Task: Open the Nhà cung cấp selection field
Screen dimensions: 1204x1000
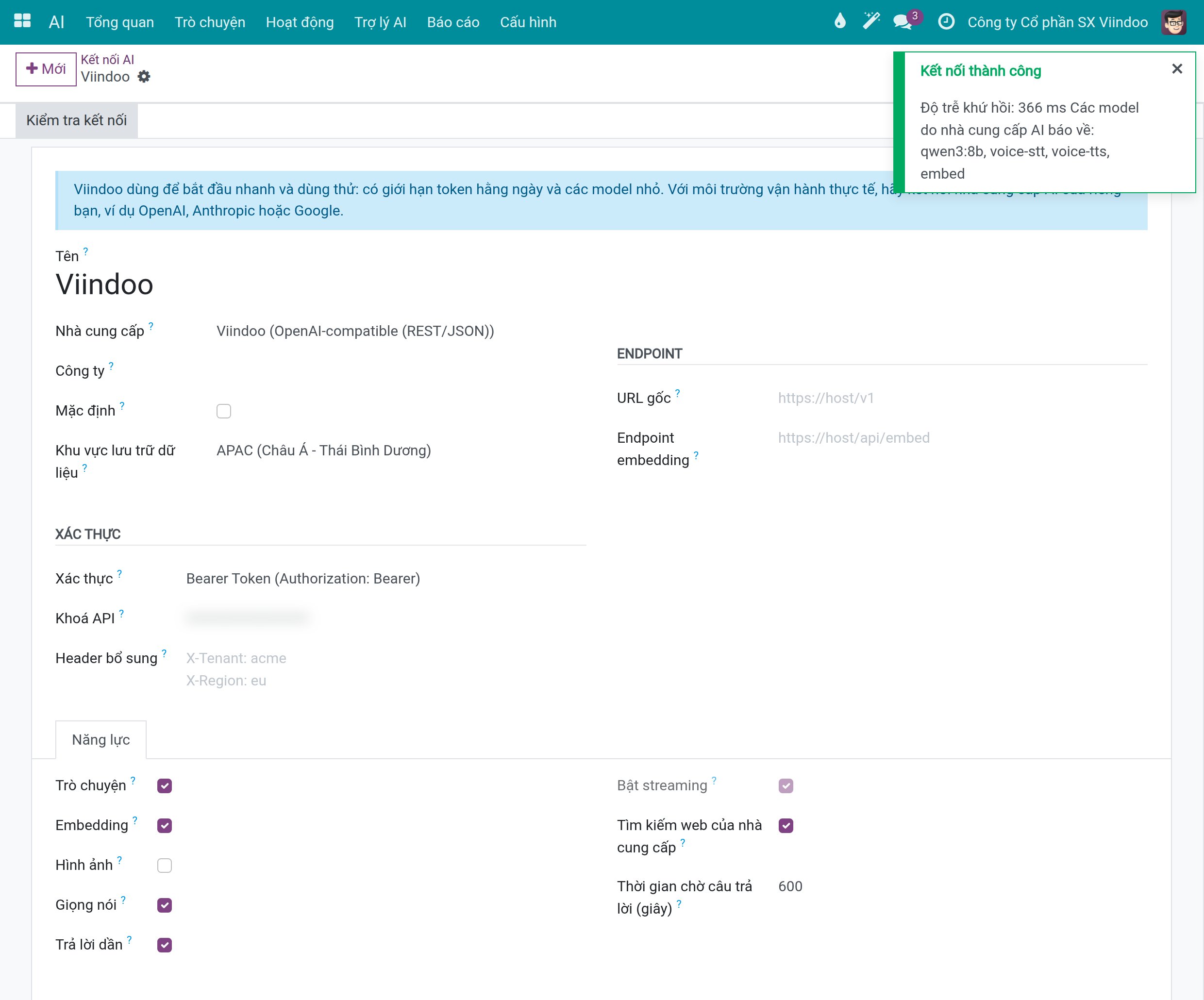Action: pos(401,331)
